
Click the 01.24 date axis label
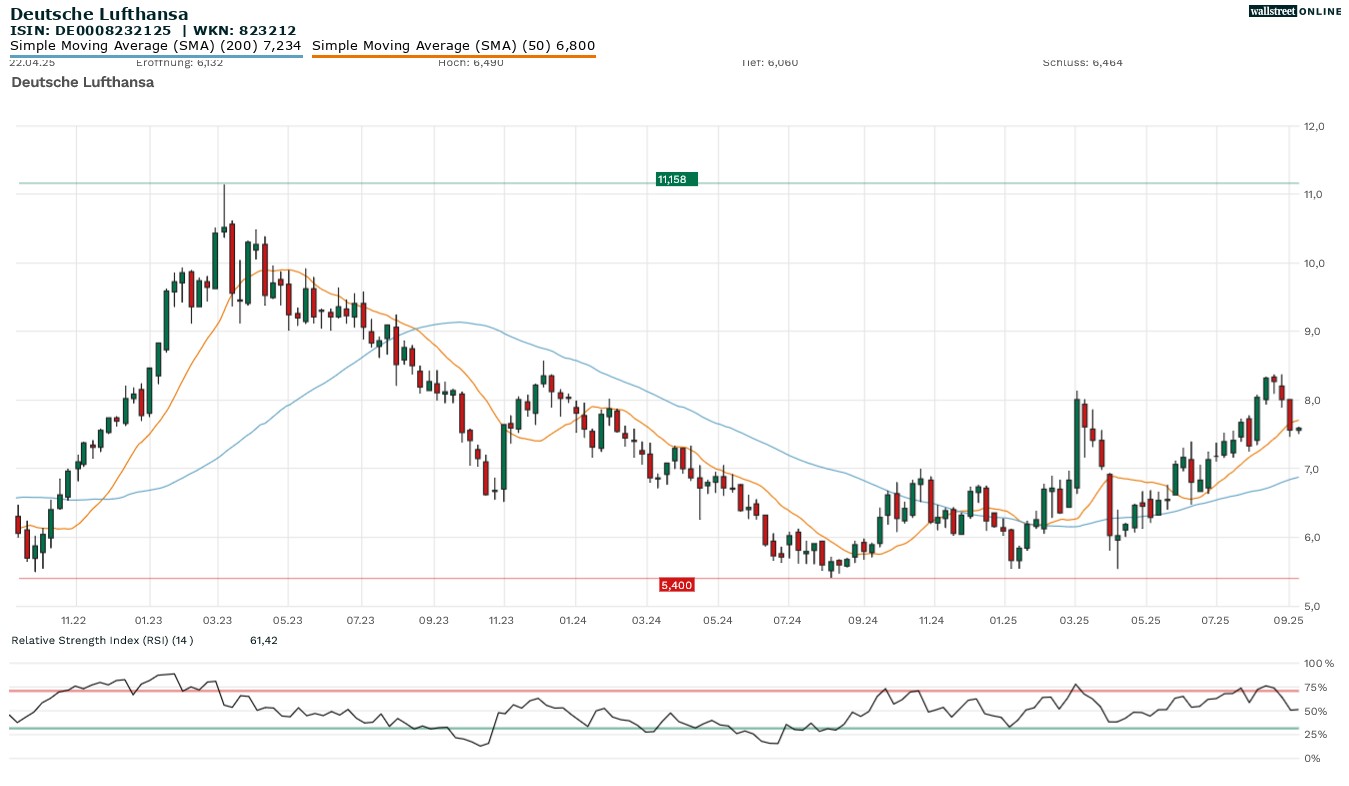point(573,620)
